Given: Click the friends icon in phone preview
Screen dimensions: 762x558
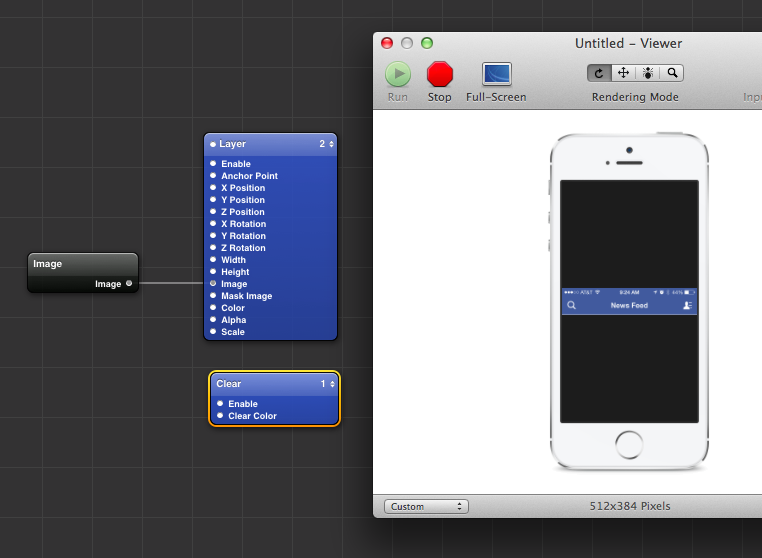Looking at the screenshot, I should click(687, 305).
